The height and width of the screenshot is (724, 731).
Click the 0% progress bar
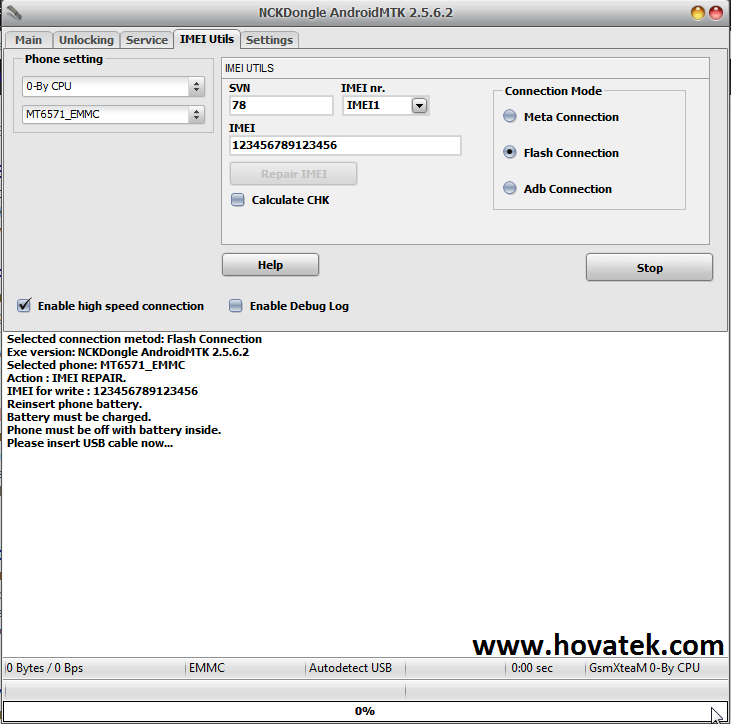pos(365,711)
